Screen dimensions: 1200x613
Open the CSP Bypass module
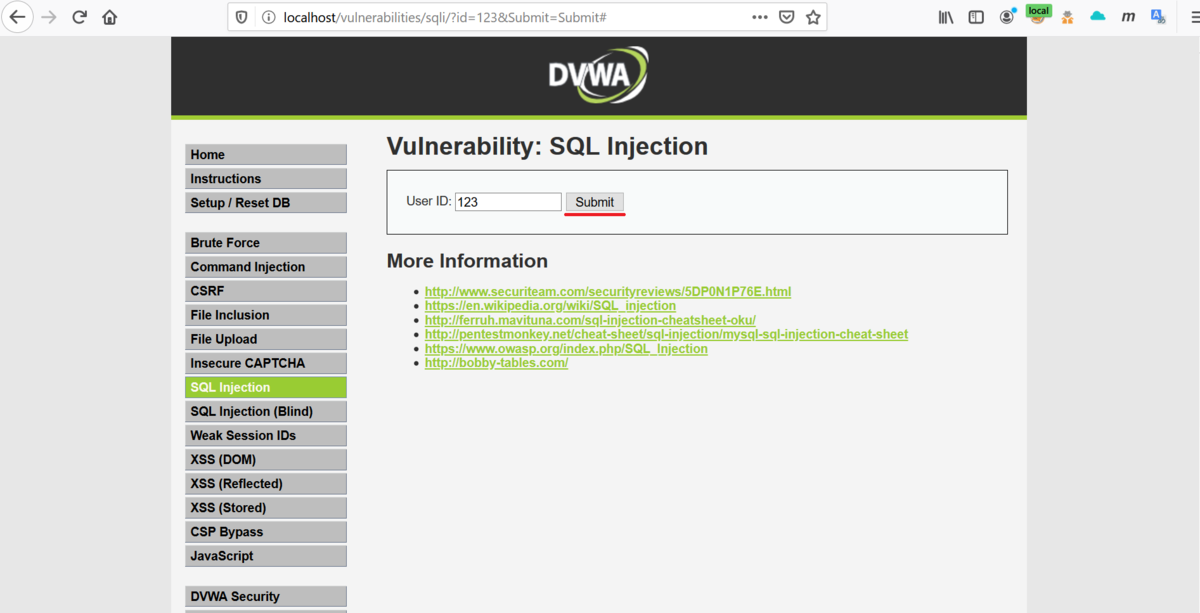[266, 532]
